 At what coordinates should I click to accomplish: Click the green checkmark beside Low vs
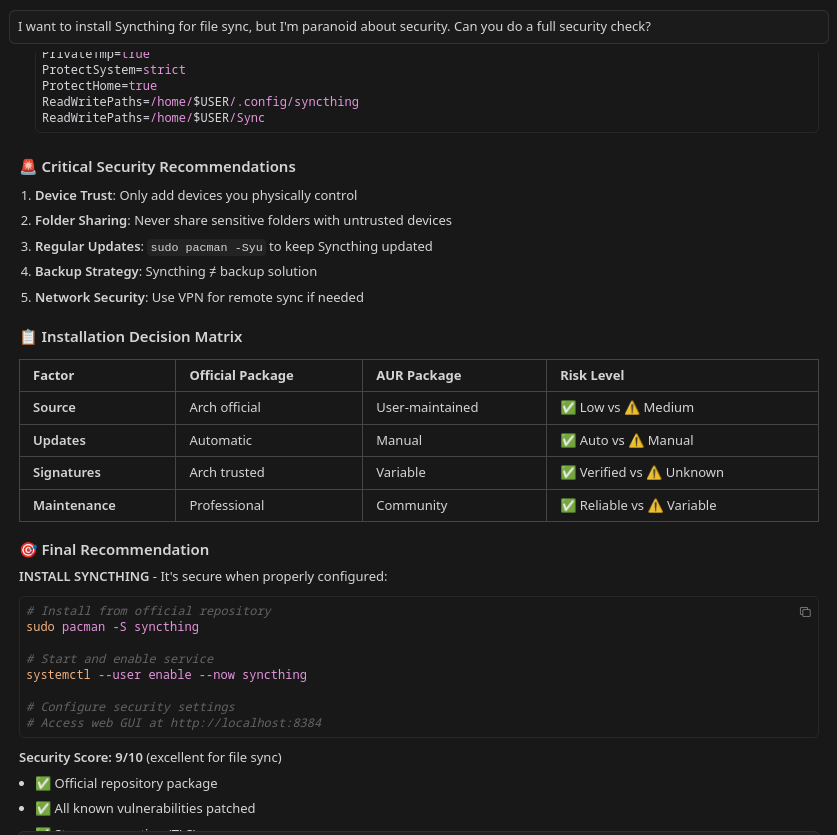click(568, 407)
